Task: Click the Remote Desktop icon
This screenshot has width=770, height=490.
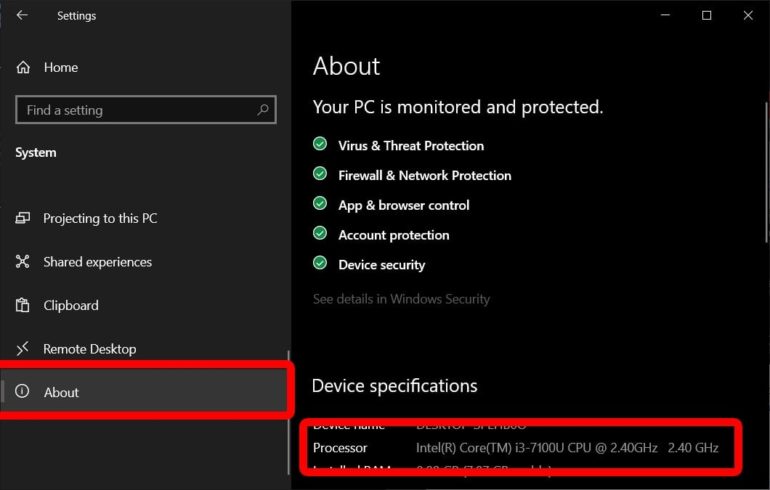Action: [23, 349]
